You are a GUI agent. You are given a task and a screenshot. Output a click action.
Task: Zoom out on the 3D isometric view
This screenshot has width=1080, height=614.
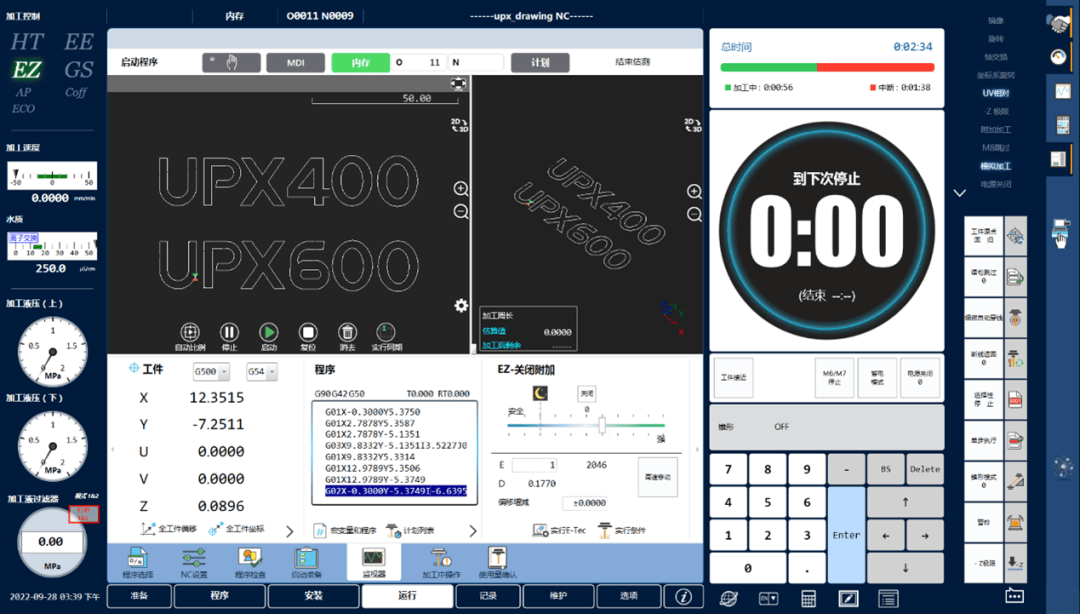click(x=694, y=214)
